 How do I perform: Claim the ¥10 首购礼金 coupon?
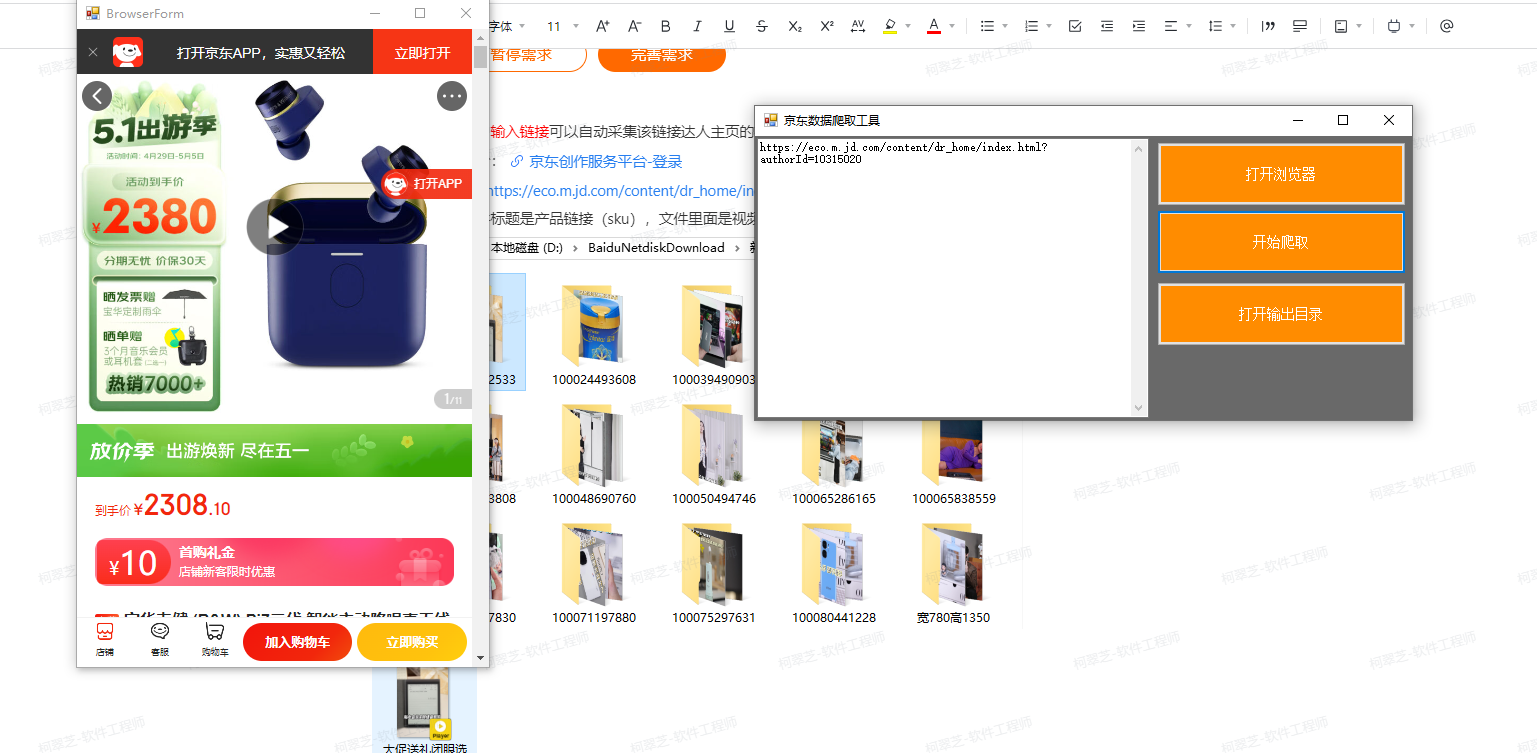coord(275,562)
